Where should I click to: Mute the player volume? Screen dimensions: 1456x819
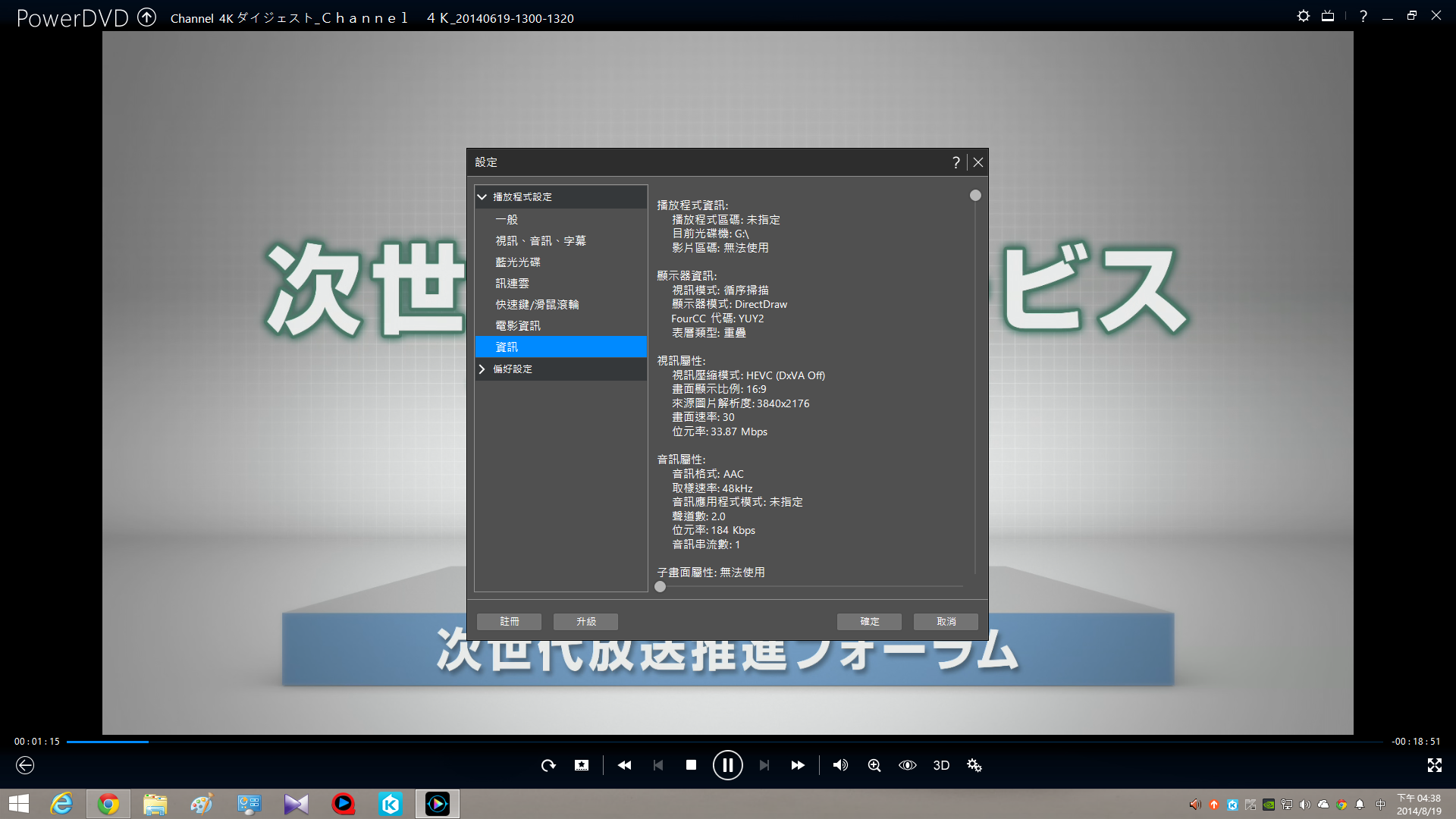pyautogui.click(x=840, y=765)
